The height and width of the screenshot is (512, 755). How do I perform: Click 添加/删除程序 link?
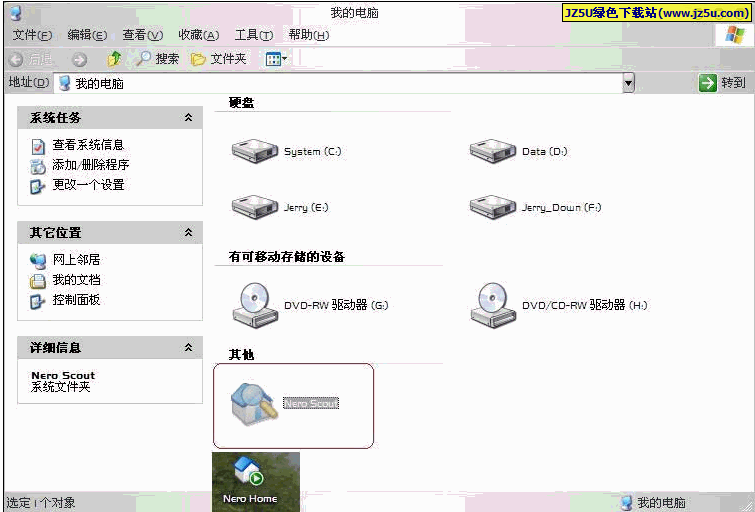pyautogui.click(x=91, y=165)
